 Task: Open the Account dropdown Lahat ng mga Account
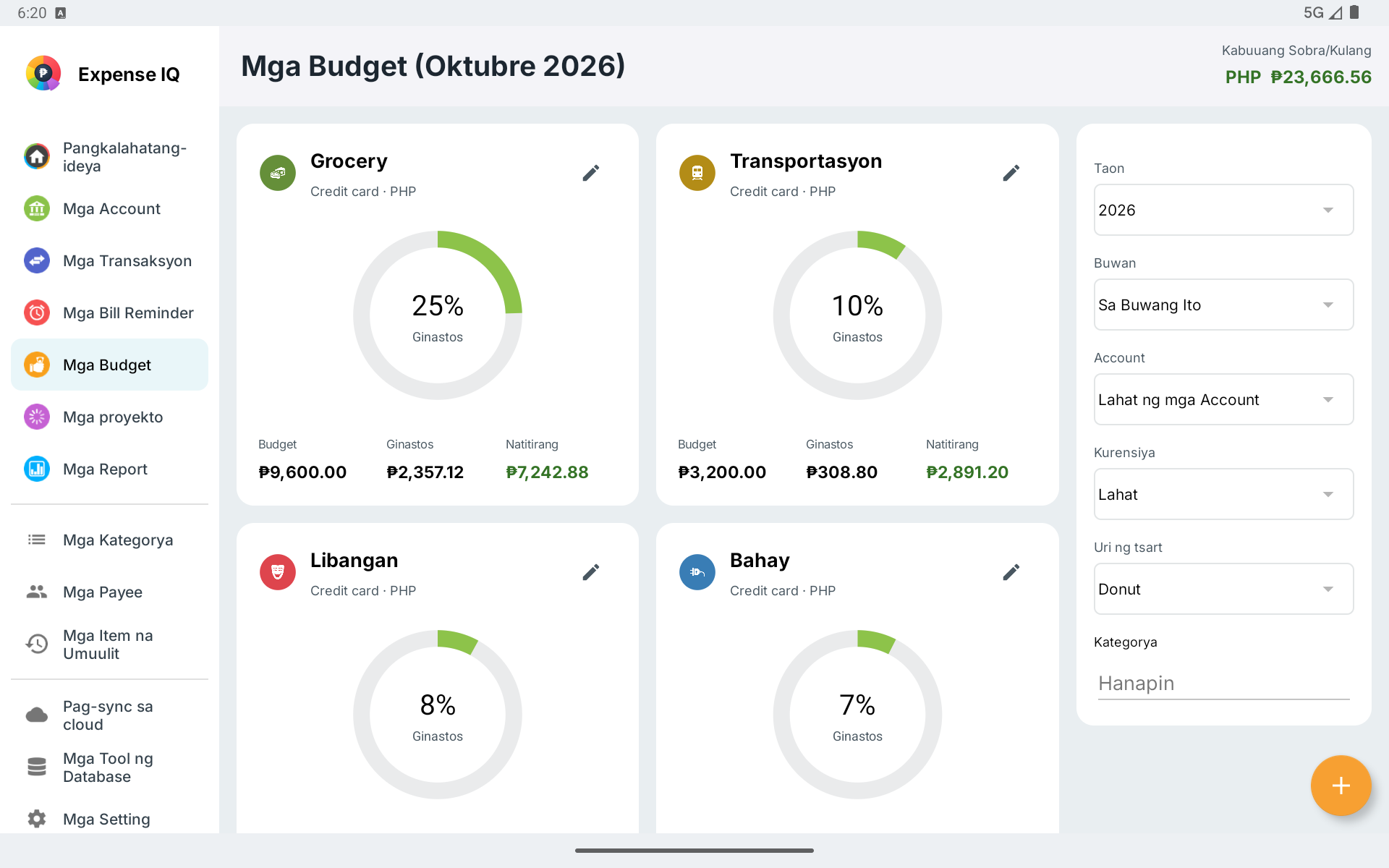1223,399
